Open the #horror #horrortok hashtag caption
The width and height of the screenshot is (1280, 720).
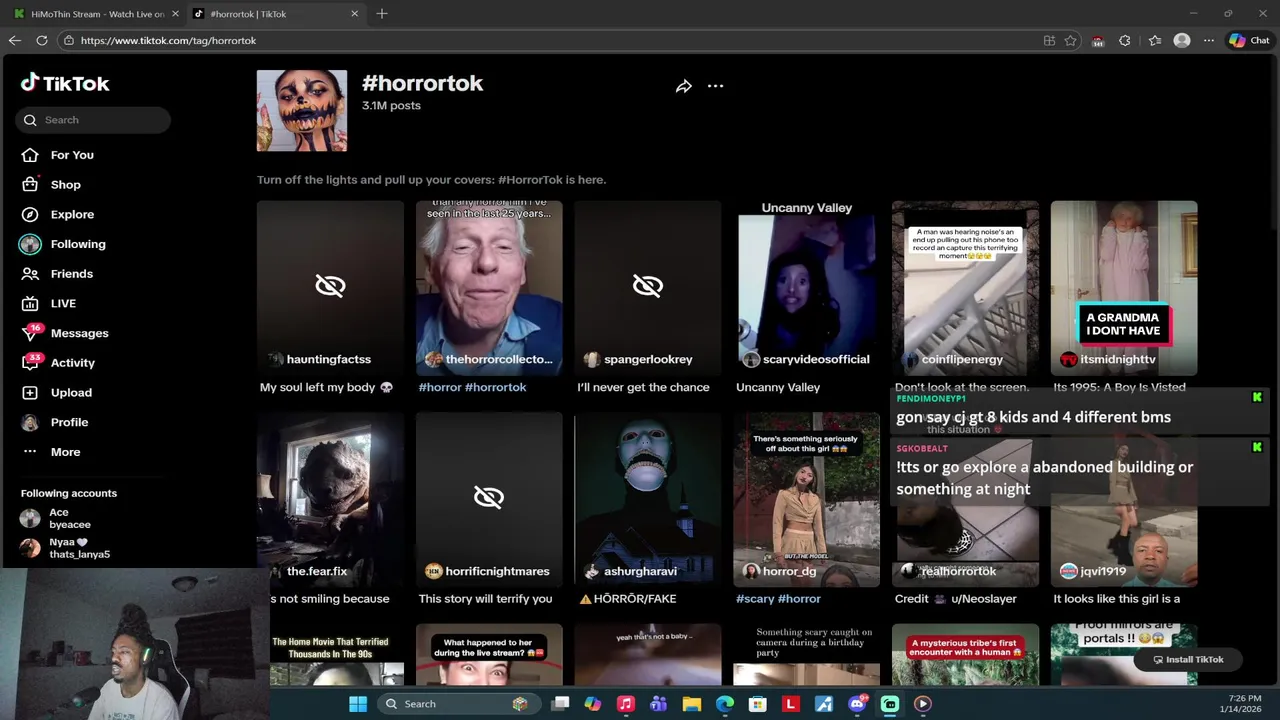pyautogui.click(x=472, y=387)
